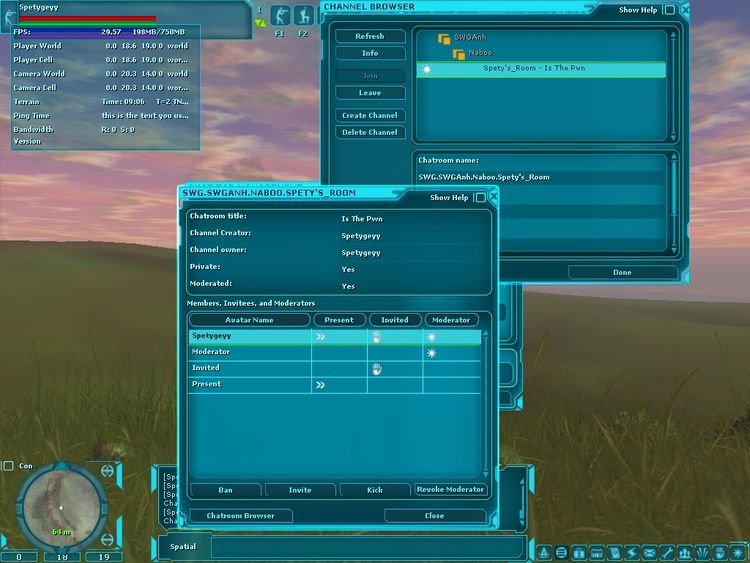Open the mail envelope icon in bottom toolbar
750x563 pixels.
(x=649, y=552)
